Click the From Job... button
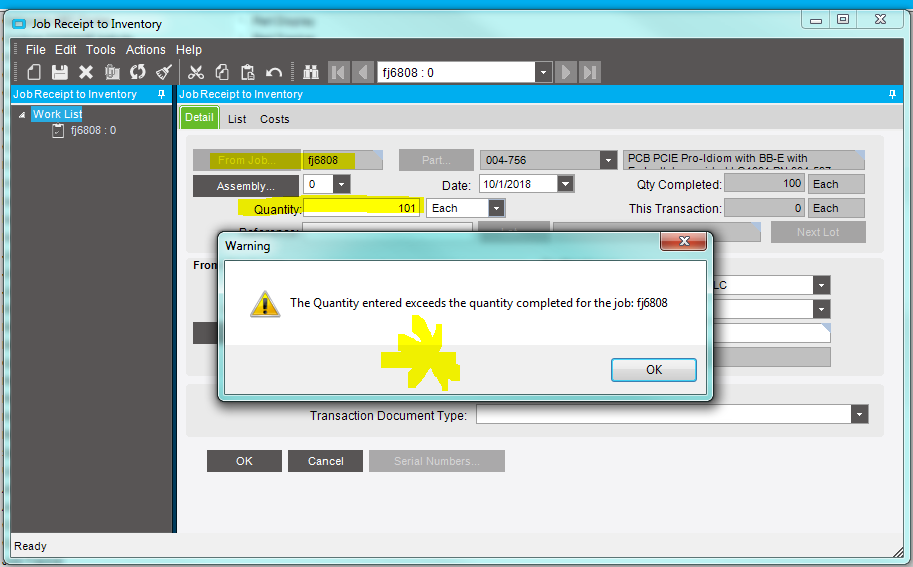 pyautogui.click(x=247, y=160)
